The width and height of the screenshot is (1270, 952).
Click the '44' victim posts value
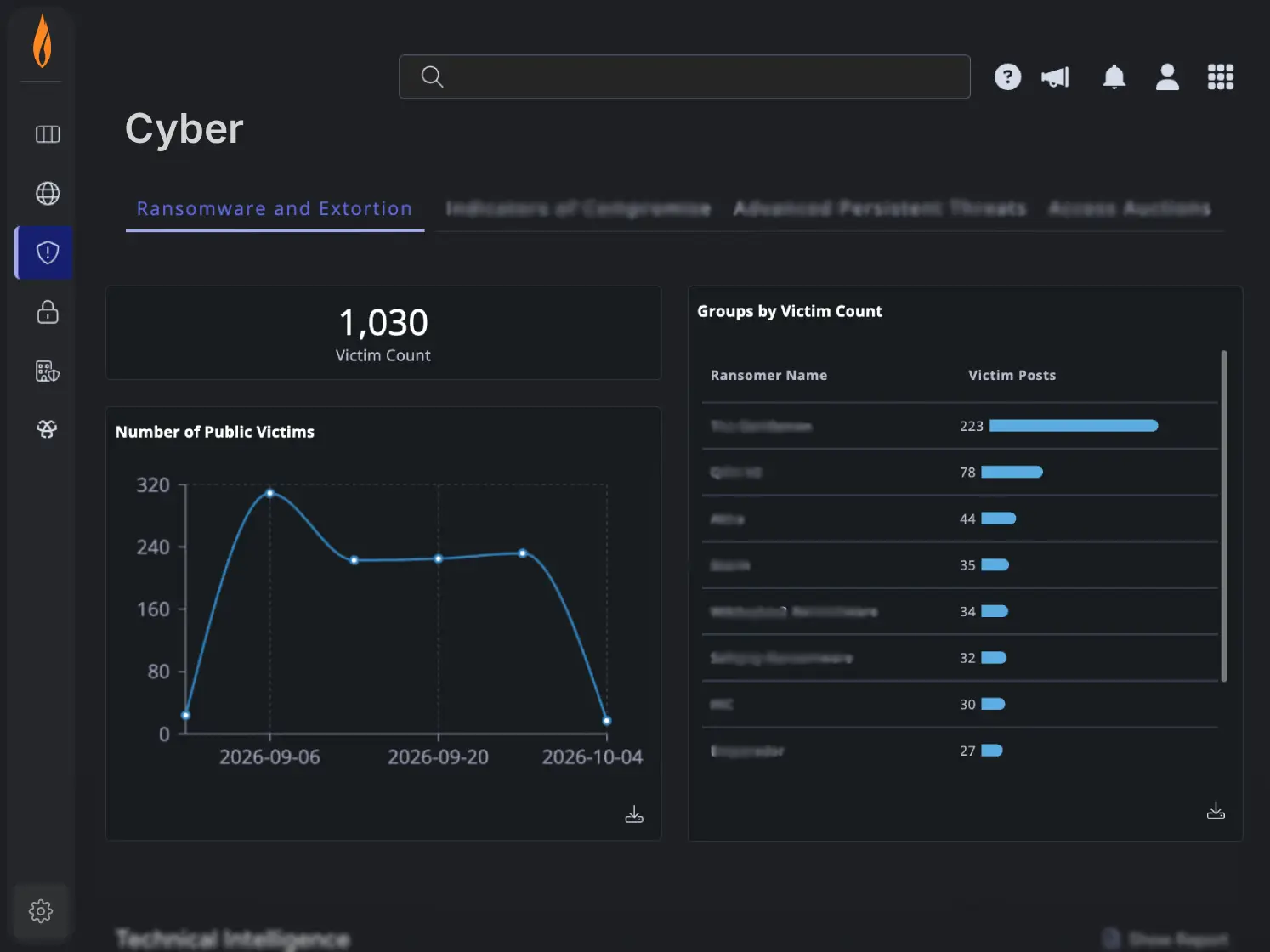tap(967, 518)
